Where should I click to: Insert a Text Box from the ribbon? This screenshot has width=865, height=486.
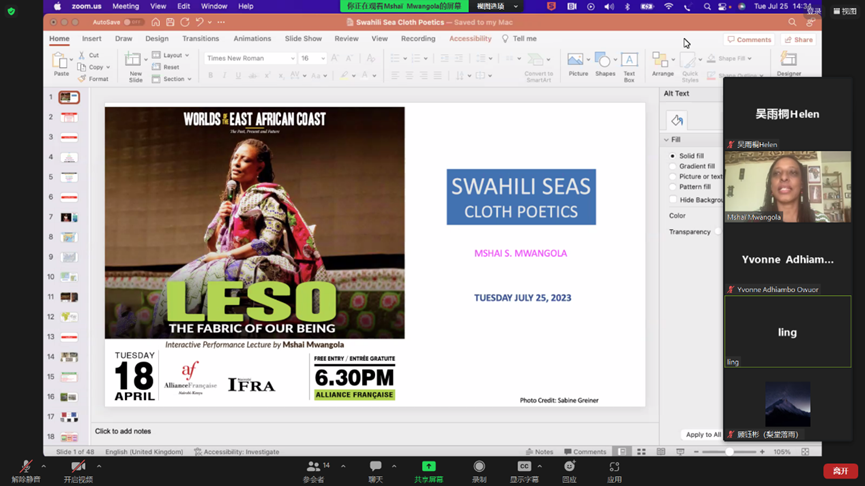coord(629,62)
